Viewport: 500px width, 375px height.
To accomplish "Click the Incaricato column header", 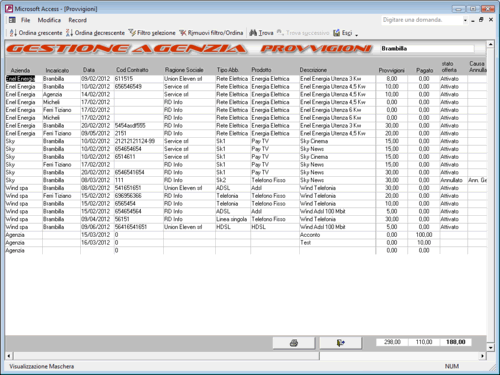I will point(57,70).
